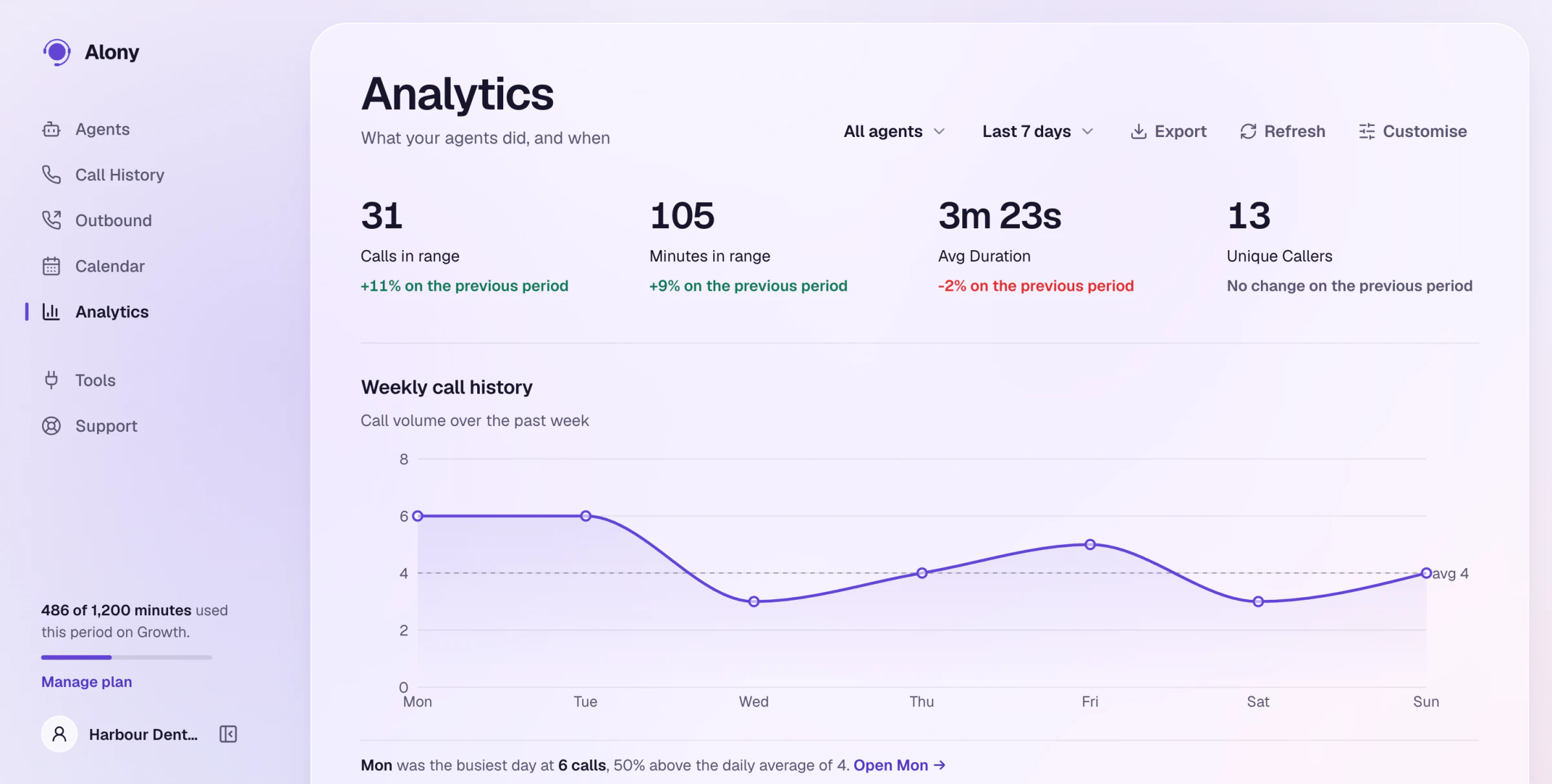Click the avg 4 chart label
The height and width of the screenshot is (784, 1552).
coord(1450,573)
